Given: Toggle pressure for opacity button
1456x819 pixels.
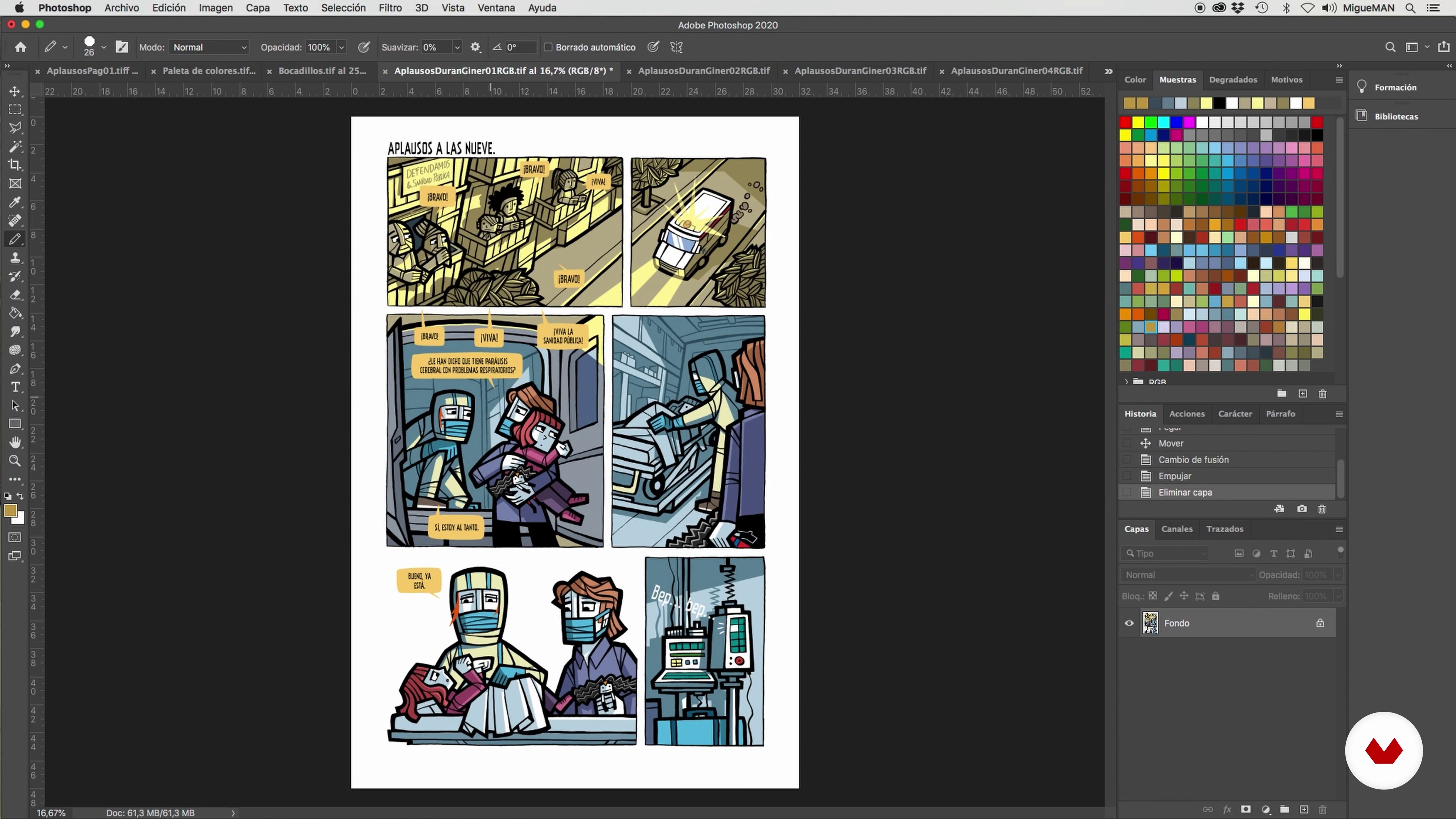Looking at the screenshot, I should tap(364, 47).
